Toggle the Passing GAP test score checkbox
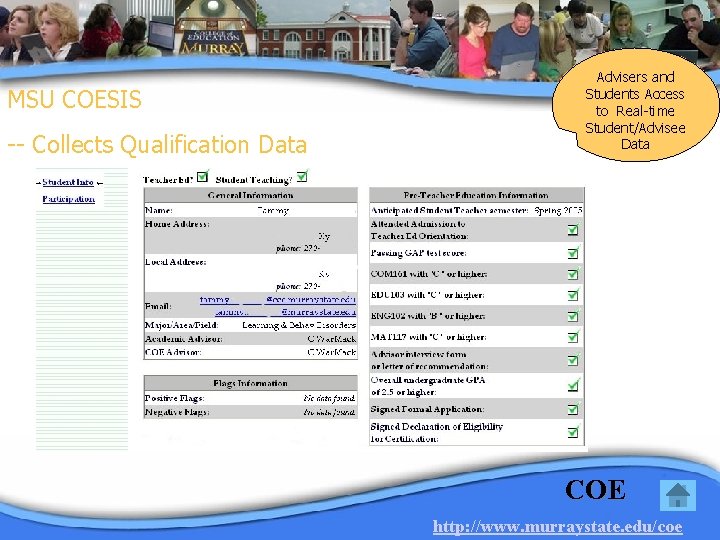The image size is (720, 540). 573,253
